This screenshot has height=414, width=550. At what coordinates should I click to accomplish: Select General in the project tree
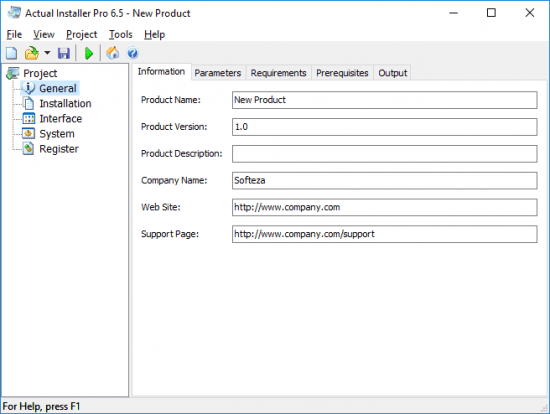pyautogui.click(x=58, y=88)
